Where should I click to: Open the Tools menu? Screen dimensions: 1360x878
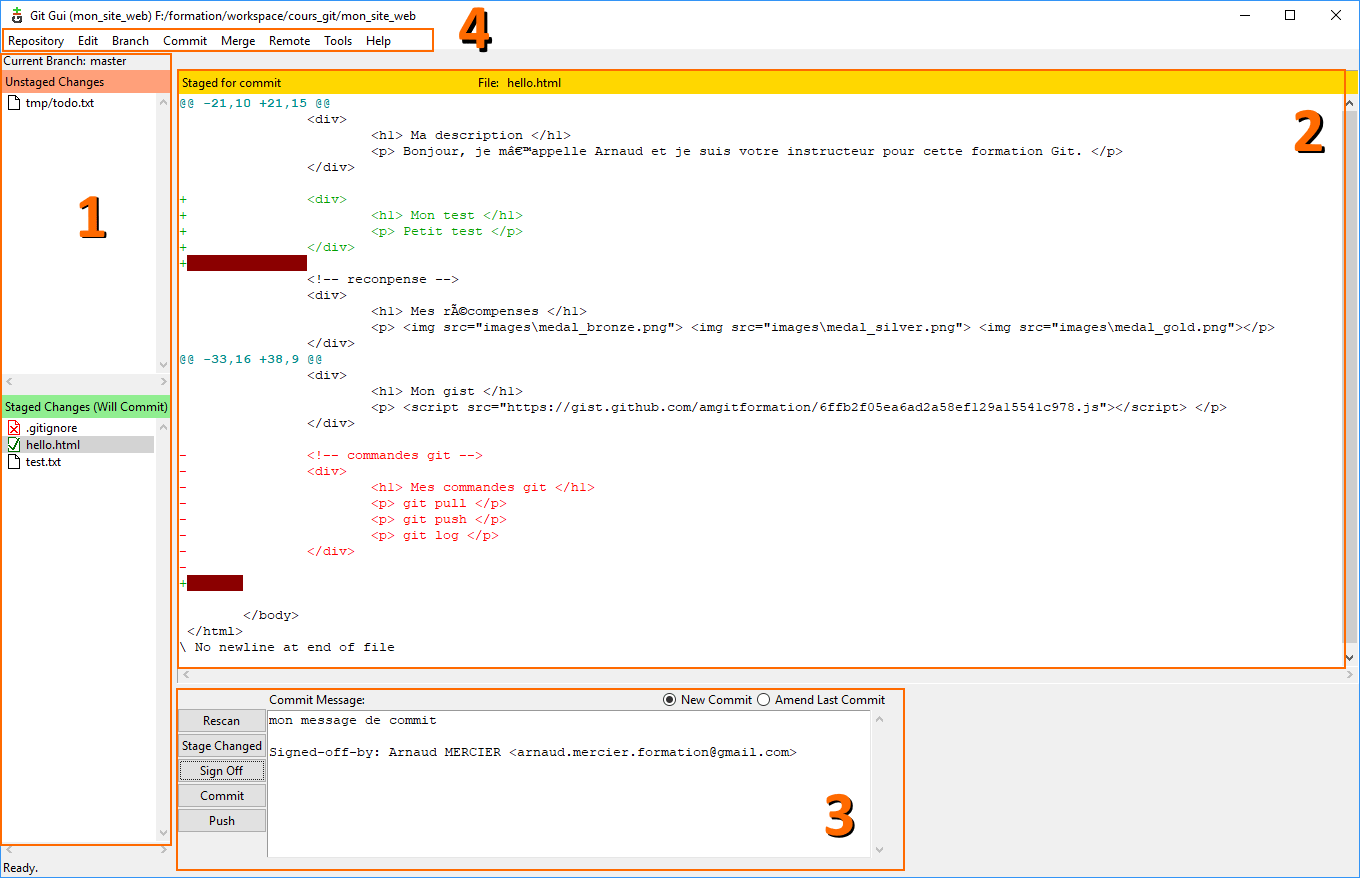click(338, 41)
